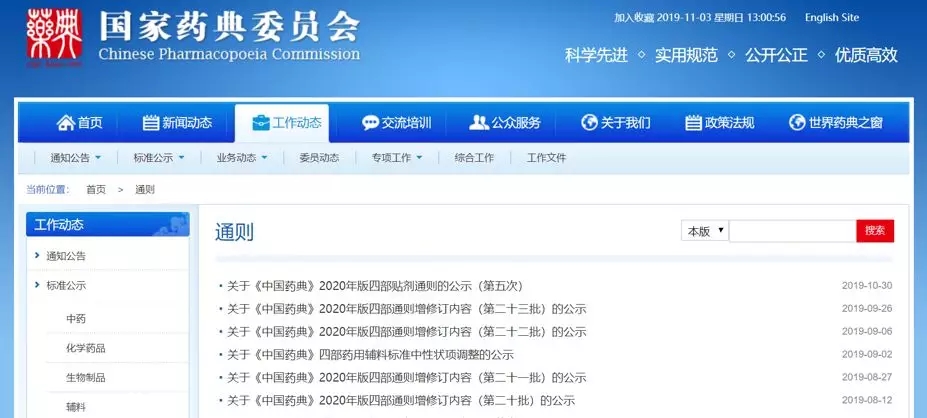Image resolution: width=927 pixels, height=418 pixels.
Task: Click the home icon beside 首页
Action: (x=66, y=123)
